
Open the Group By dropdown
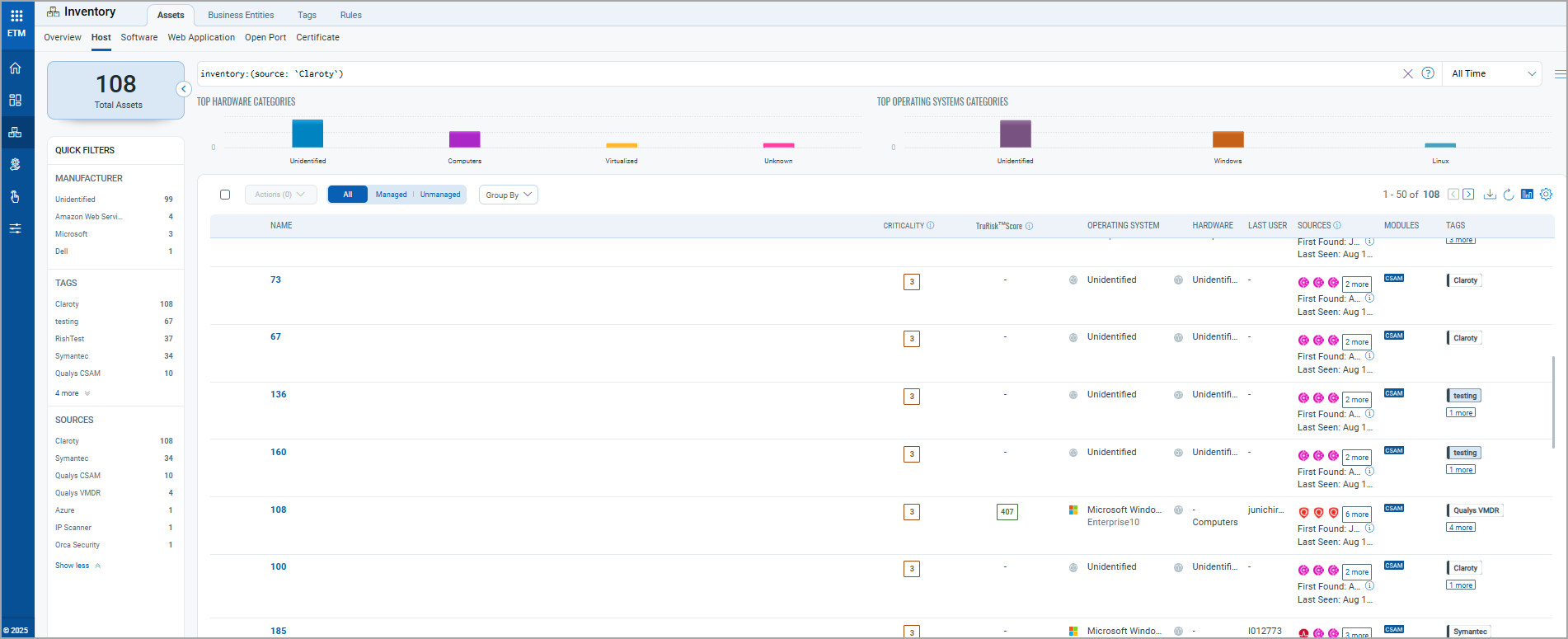click(x=508, y=195)
